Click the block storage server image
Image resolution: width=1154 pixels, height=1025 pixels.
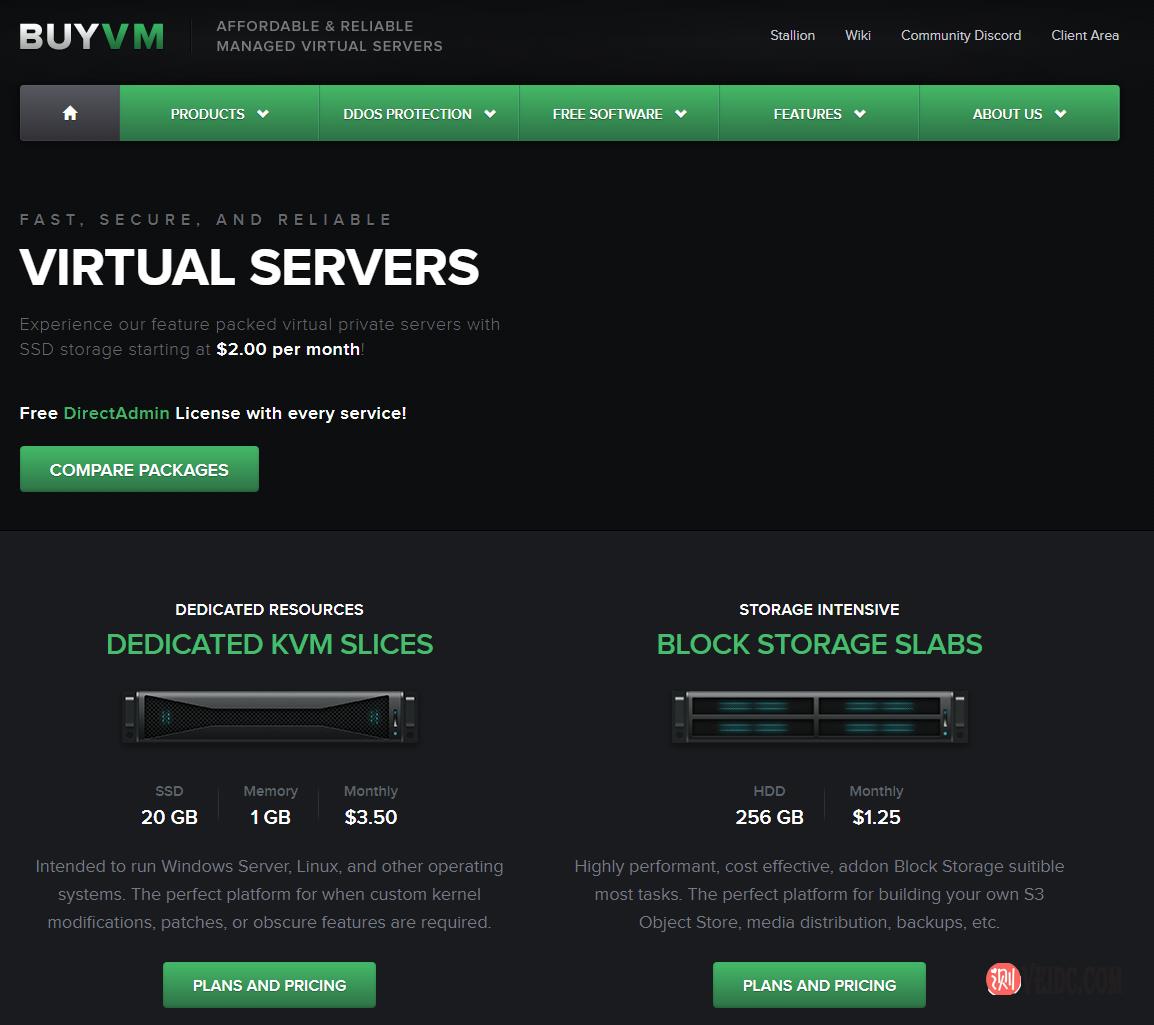(819, 716)
